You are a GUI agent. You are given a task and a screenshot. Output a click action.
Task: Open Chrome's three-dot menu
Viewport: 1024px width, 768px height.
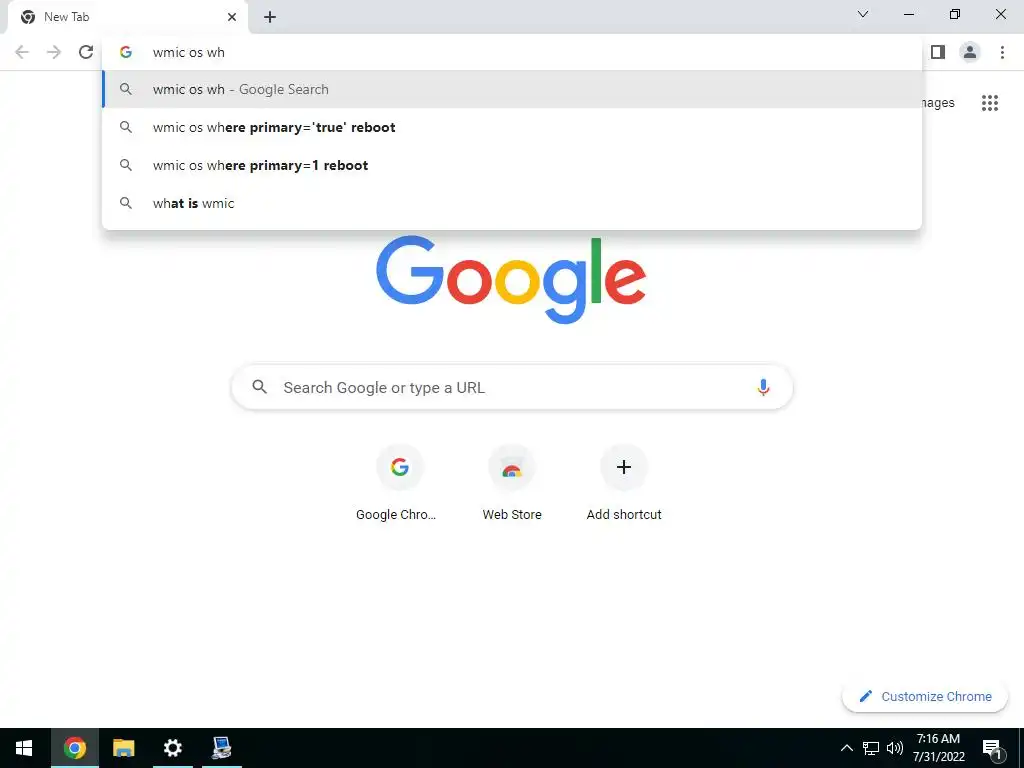point(1002,52)
